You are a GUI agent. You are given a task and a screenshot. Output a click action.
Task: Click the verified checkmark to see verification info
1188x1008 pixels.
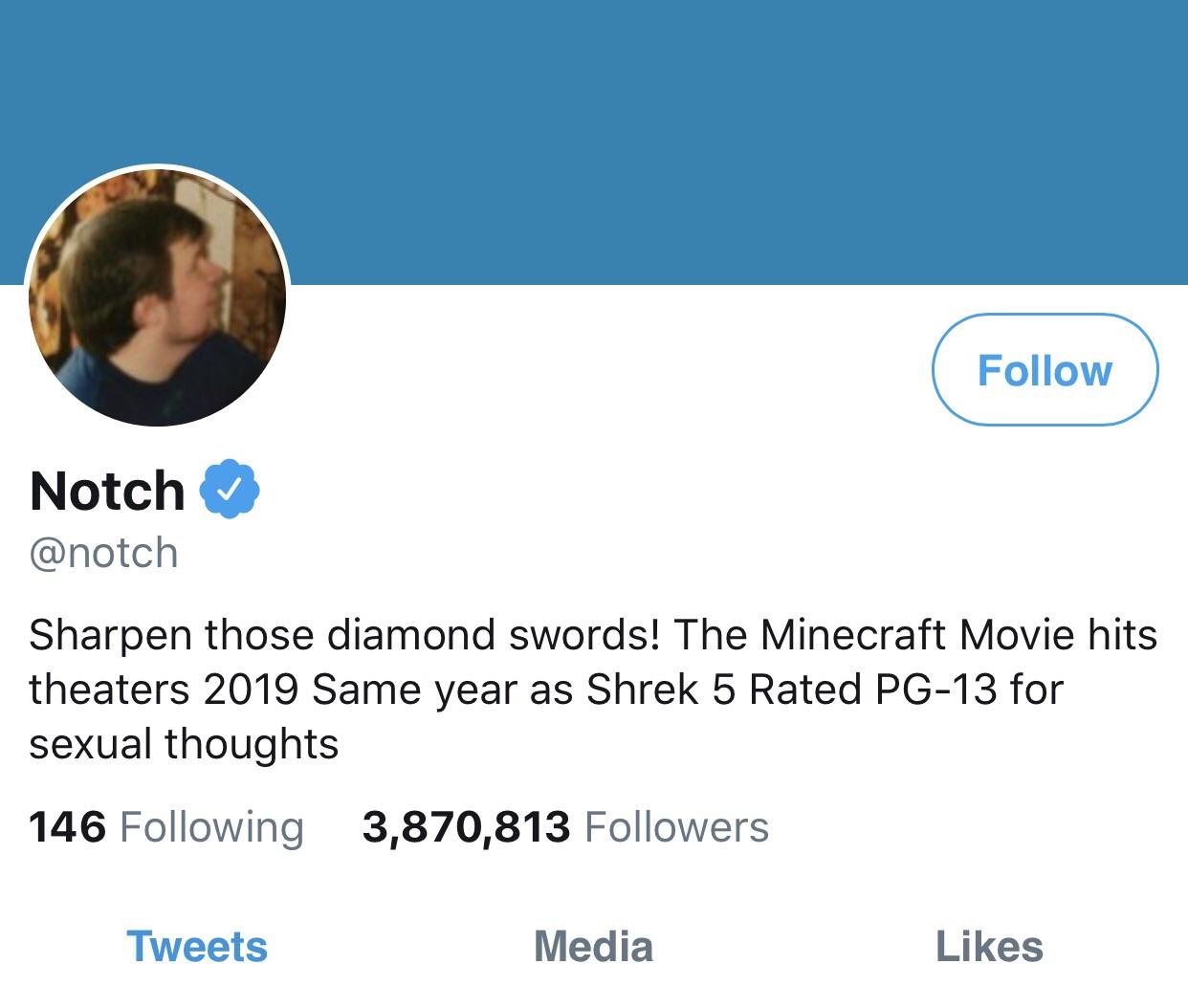tap(230, 490)
